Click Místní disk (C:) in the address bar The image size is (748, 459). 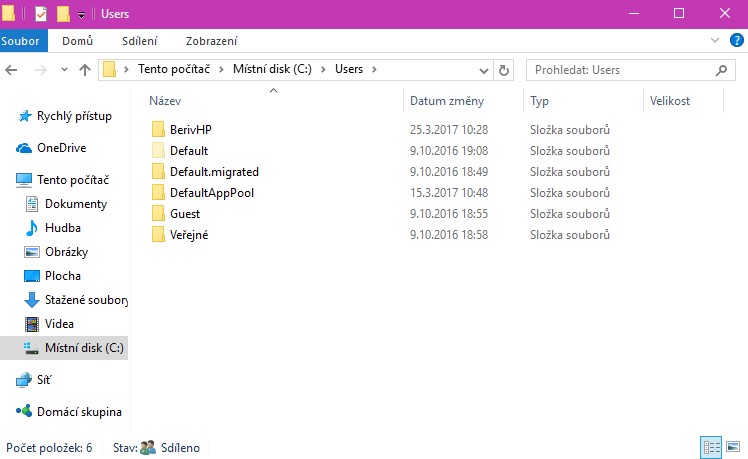click(272, 69)
